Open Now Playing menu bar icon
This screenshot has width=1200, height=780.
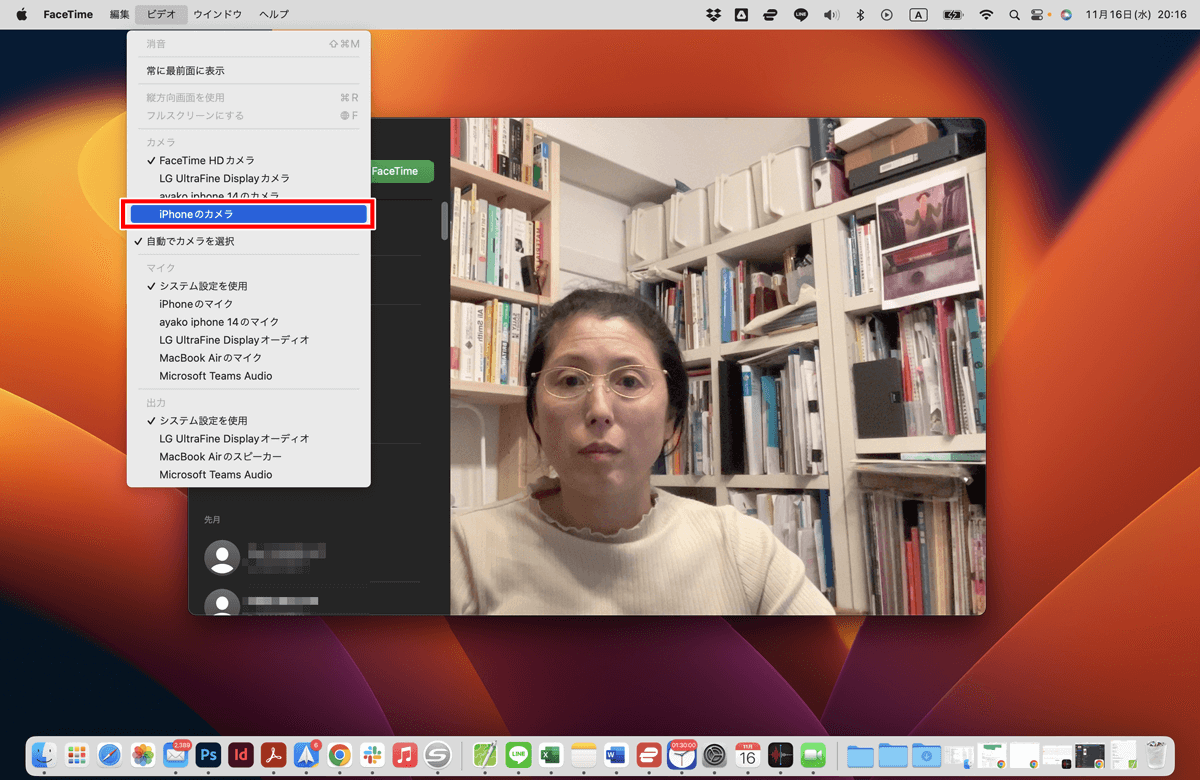point(887,14)
